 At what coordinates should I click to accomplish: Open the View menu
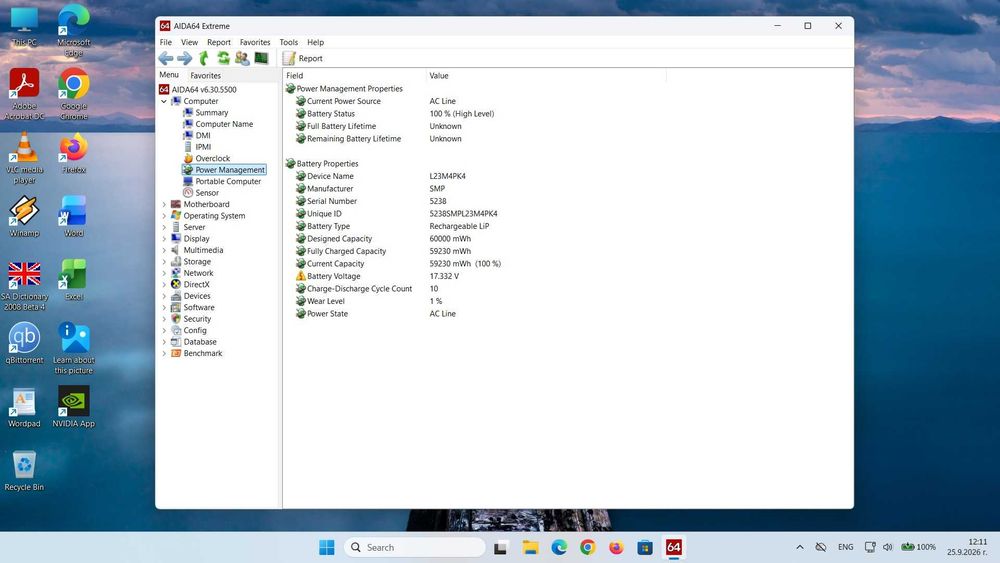pyautogui.click(x=189, y=42)
